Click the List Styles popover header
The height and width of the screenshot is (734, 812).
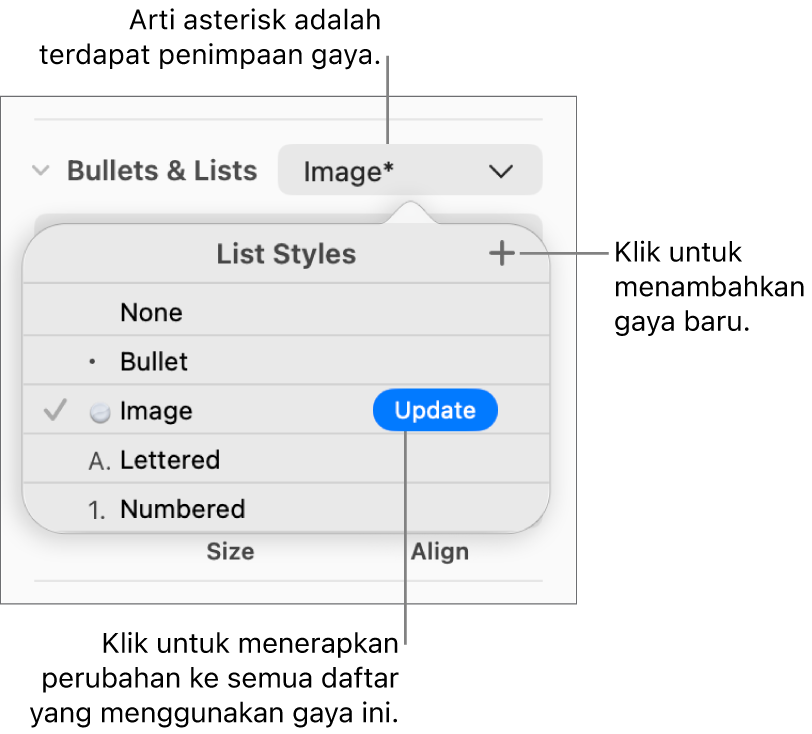pyautogui.click(x=286, y=254)
